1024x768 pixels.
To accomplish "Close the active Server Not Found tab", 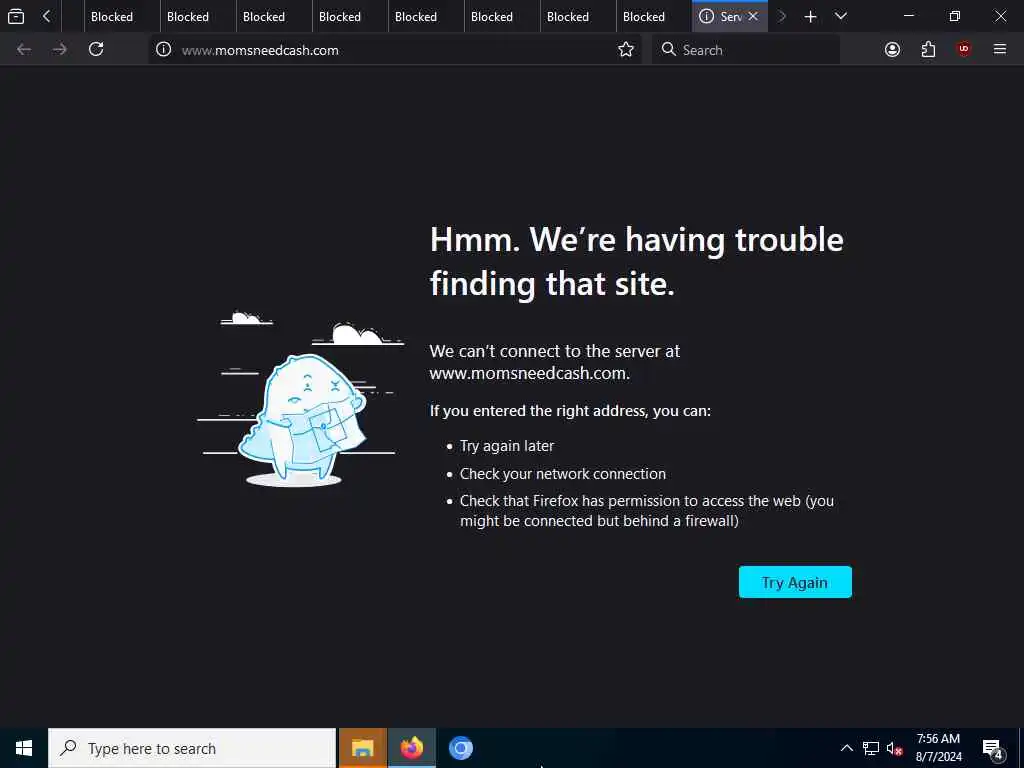I will [x=753, y=16].
